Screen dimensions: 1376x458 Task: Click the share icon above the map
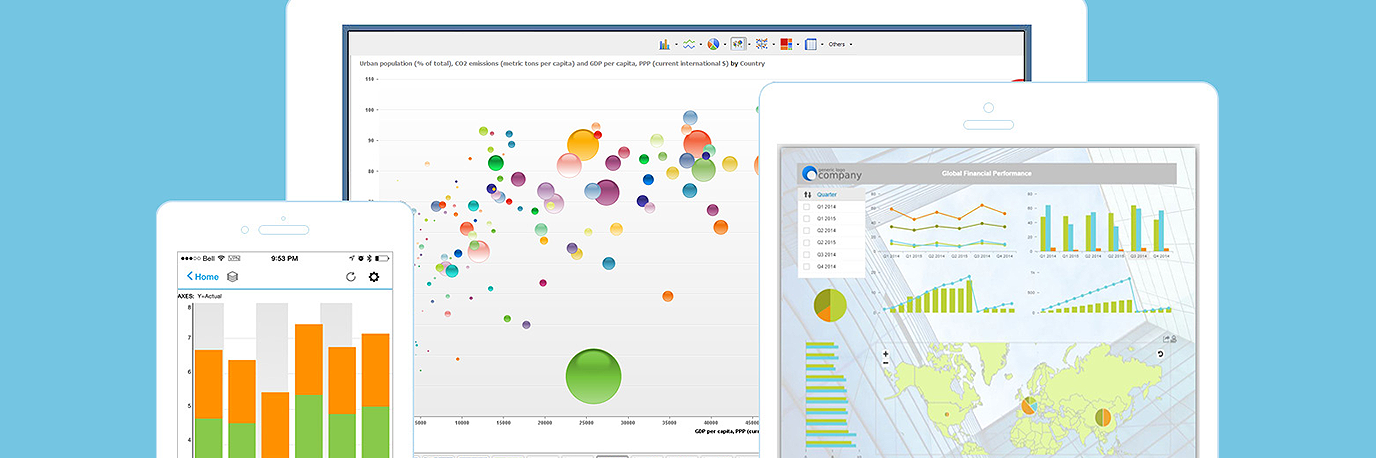tap(1166, 339)
